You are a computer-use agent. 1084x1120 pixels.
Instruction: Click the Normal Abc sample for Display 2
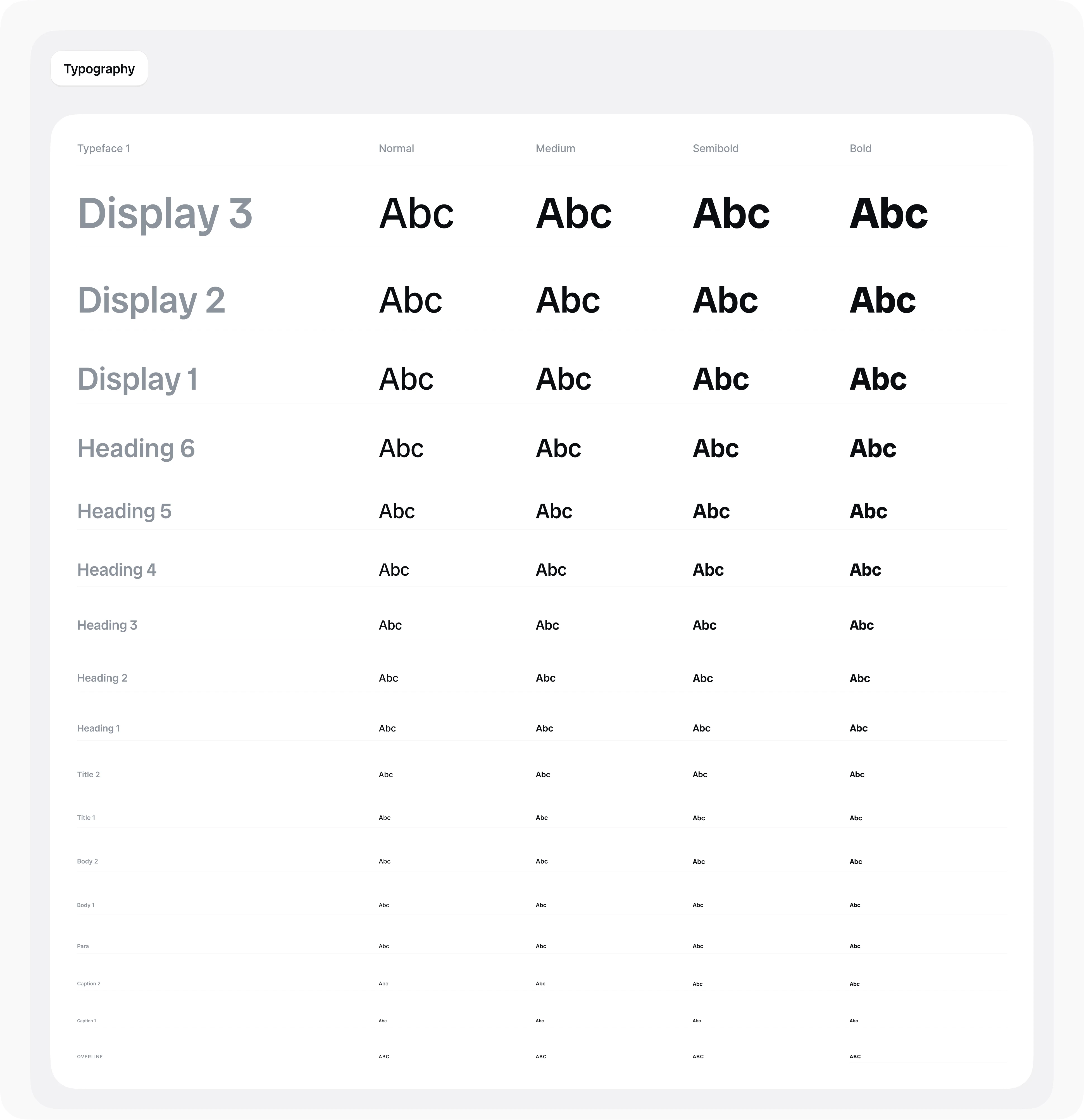tap(410, 301)
